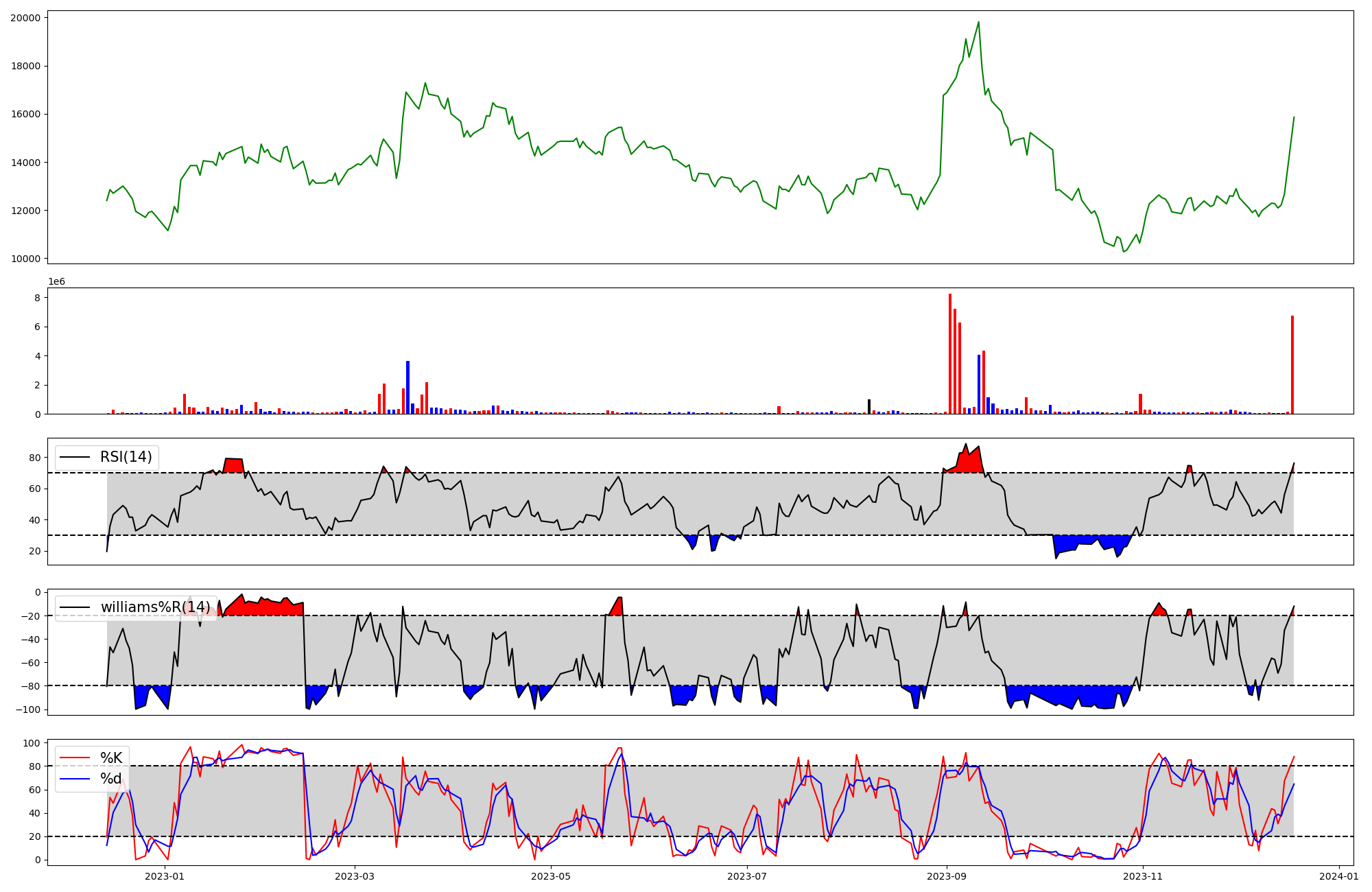The image size is (1372, 892).
Task: Click the last red volume bar at right
Action: pyautogui.click(x=1292, y=365)
